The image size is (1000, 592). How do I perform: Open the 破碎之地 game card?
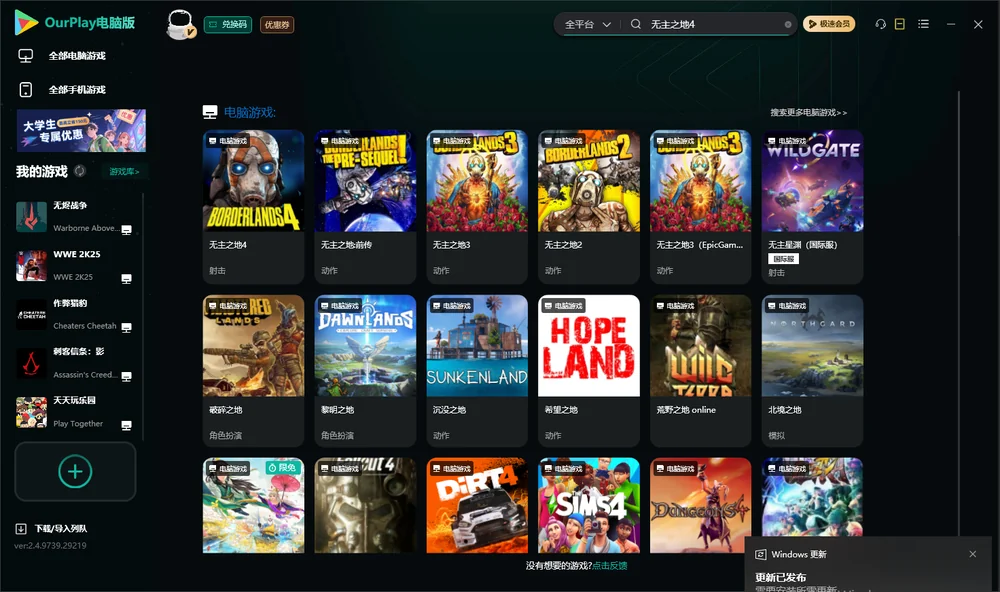pyautogui.click(x=253, y=371)
